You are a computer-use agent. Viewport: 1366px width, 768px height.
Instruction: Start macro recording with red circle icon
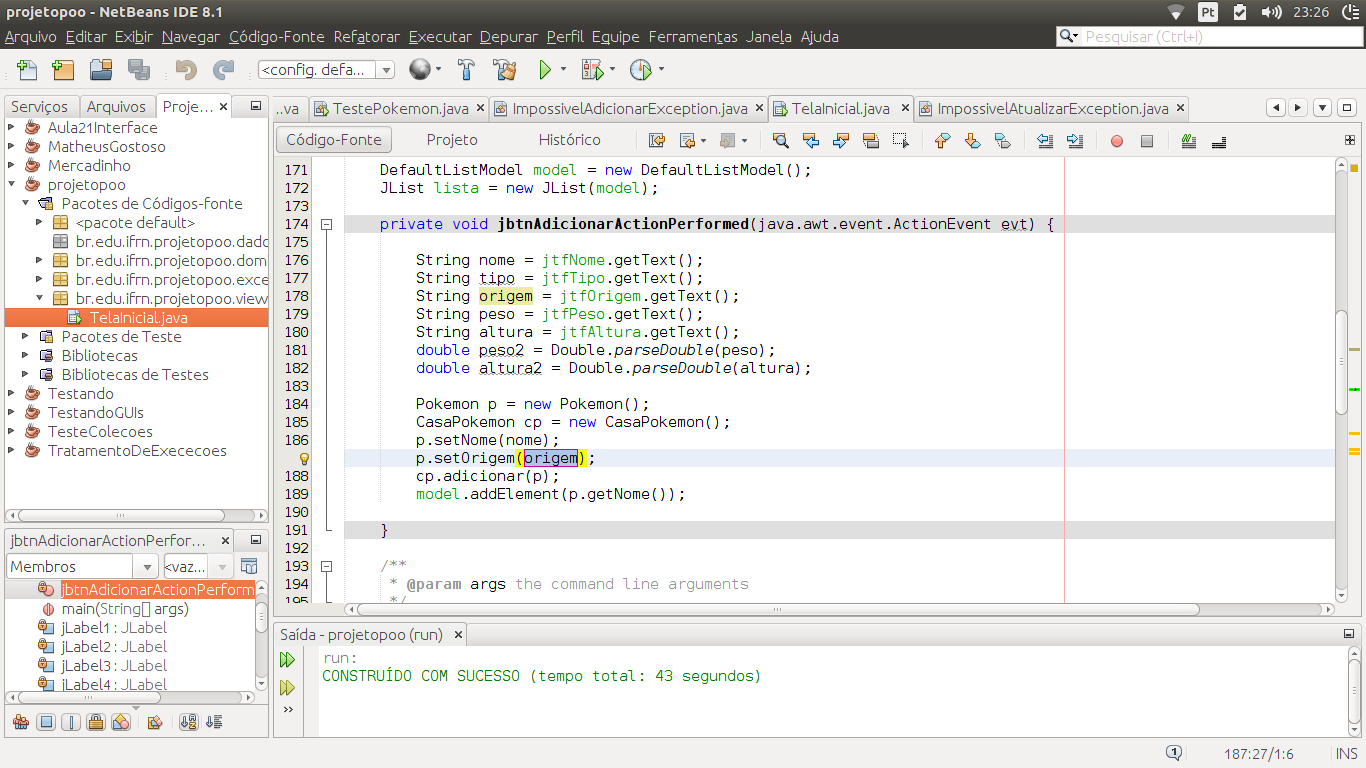(1117, 141)
